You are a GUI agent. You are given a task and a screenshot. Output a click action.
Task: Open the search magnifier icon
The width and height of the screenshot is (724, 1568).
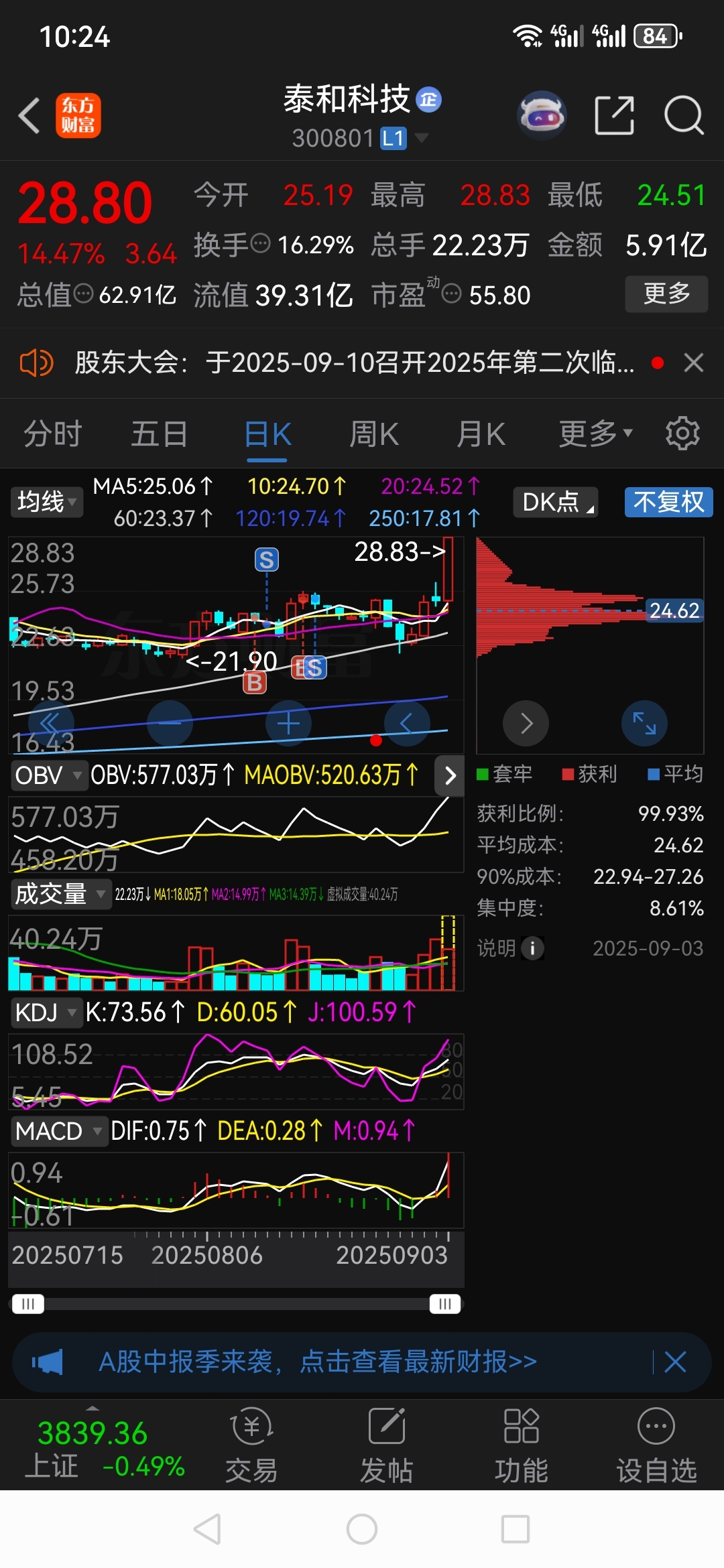point(684,115)
